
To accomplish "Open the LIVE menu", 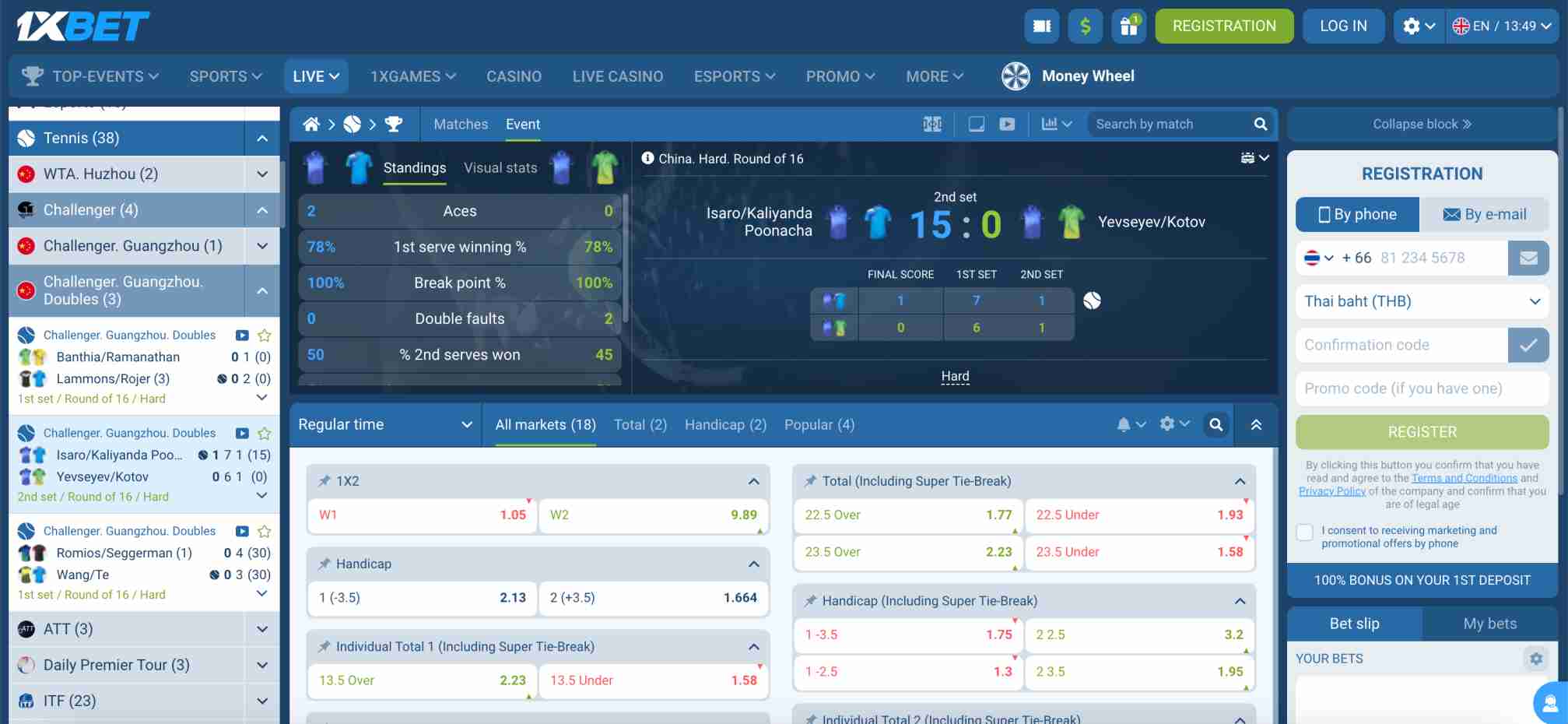I will click(x=316, y=76).
